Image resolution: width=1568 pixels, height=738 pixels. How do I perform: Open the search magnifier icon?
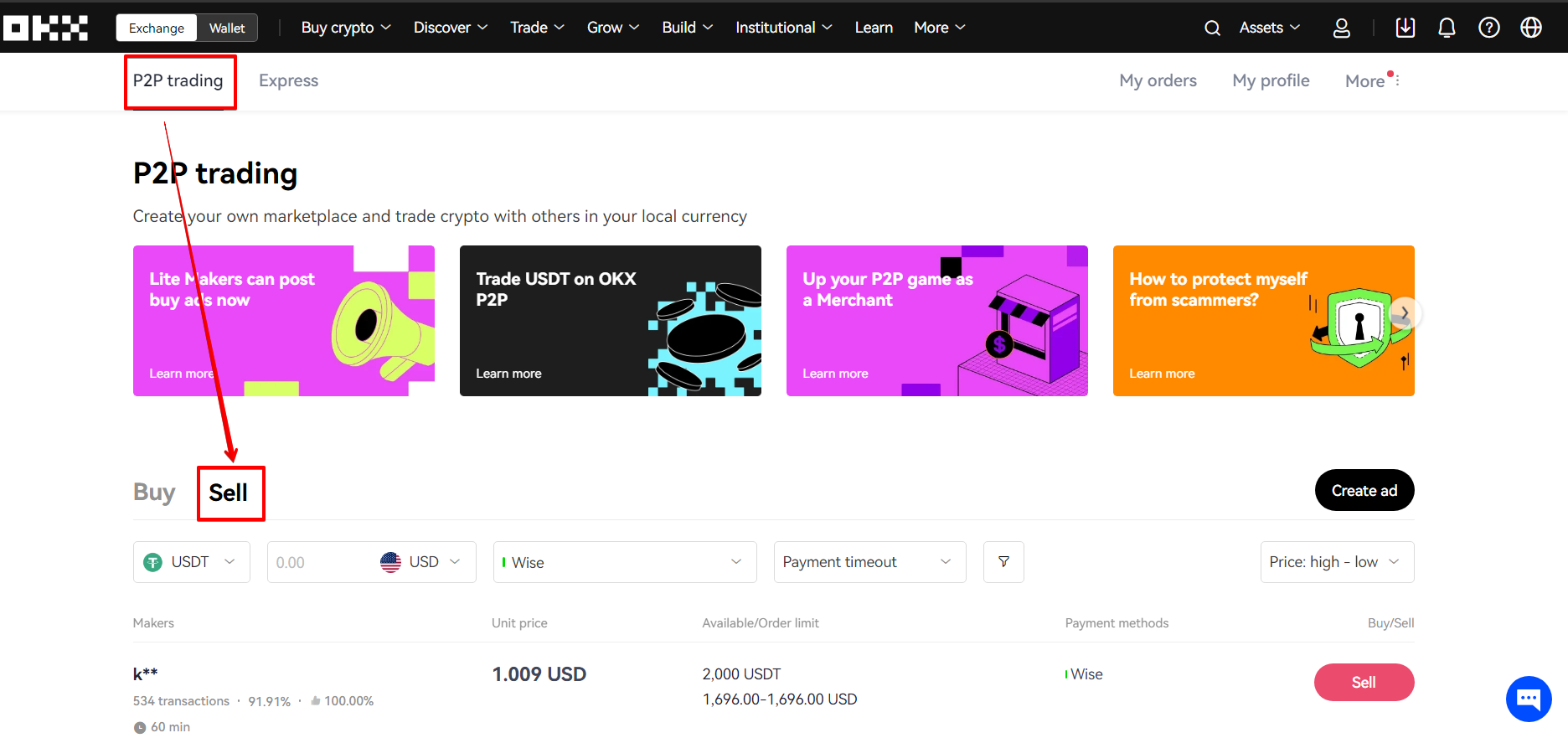1212,28
